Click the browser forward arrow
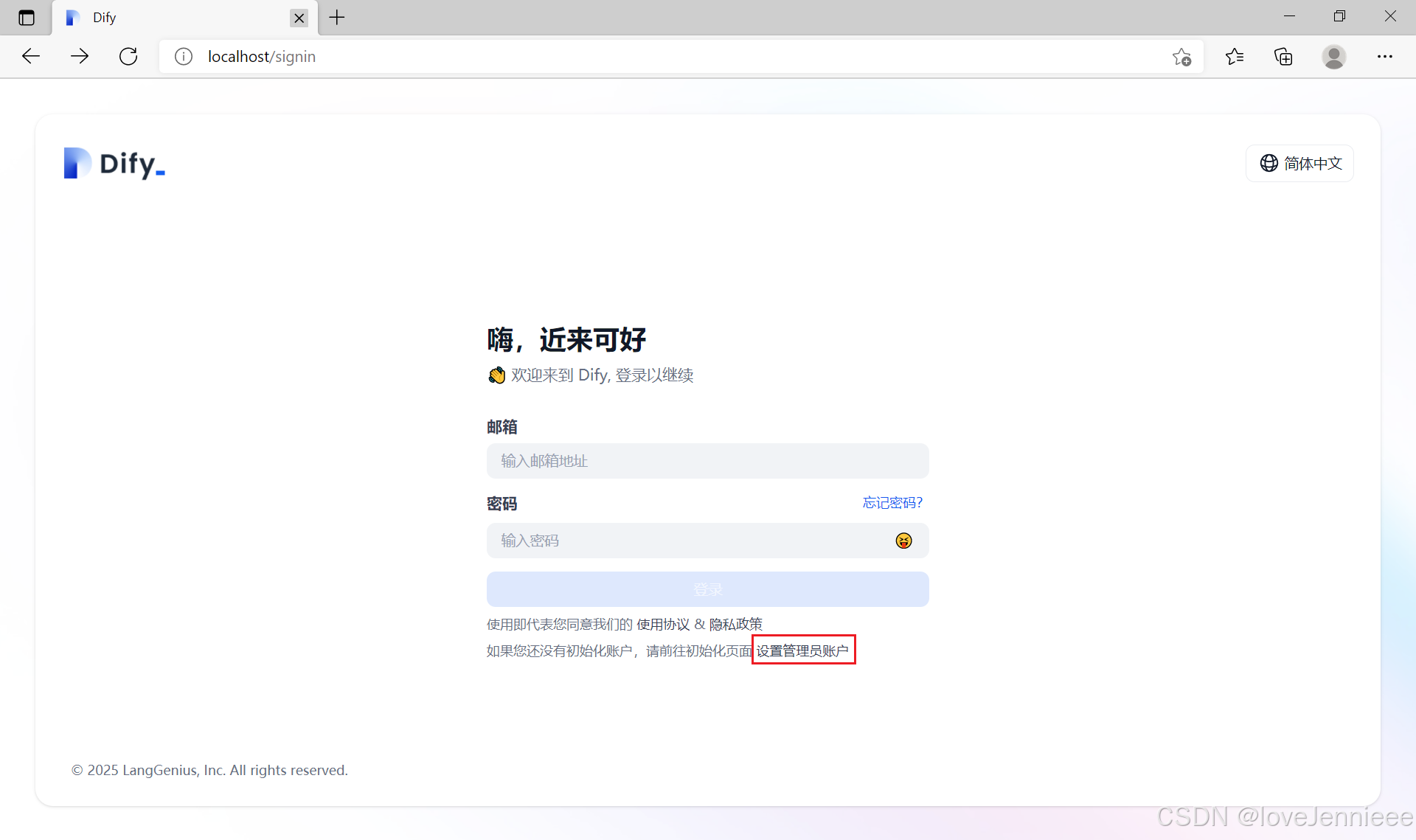 80,56
